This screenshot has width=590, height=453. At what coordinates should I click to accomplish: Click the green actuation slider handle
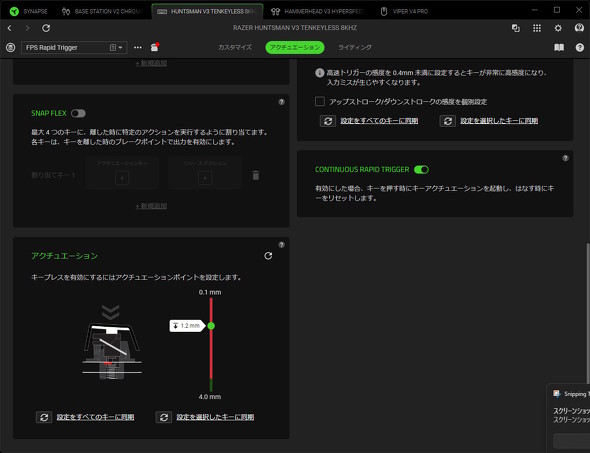(x=211, y=326)
